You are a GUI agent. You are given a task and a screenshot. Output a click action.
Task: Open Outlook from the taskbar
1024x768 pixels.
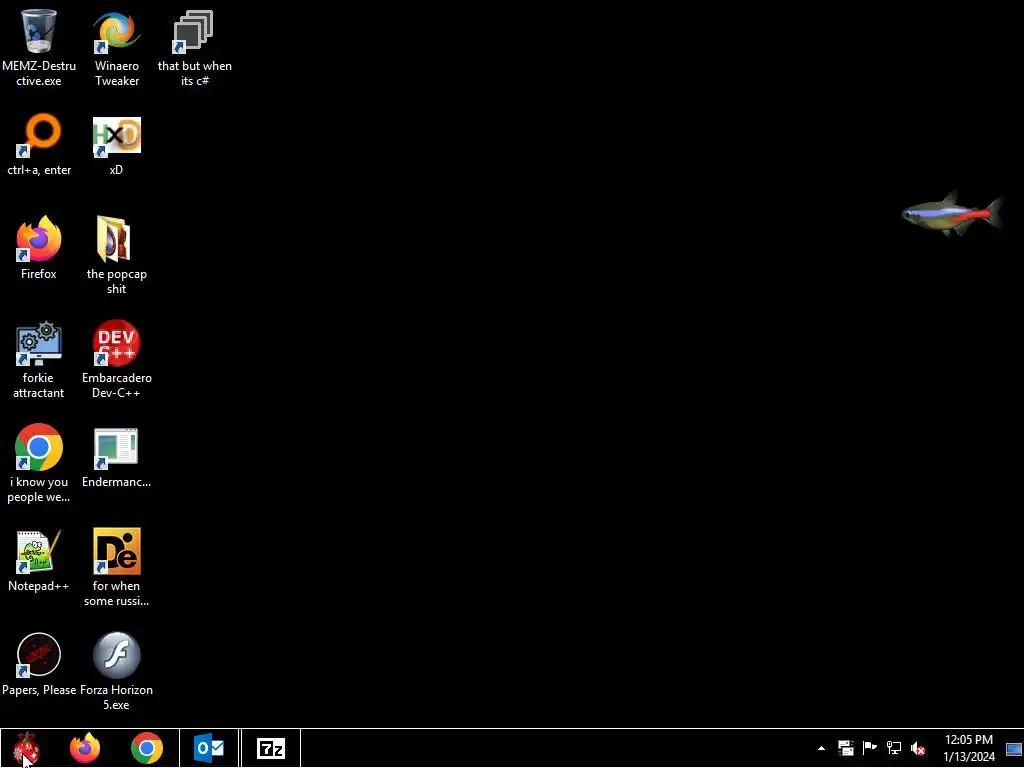click(x=209, y=748)
